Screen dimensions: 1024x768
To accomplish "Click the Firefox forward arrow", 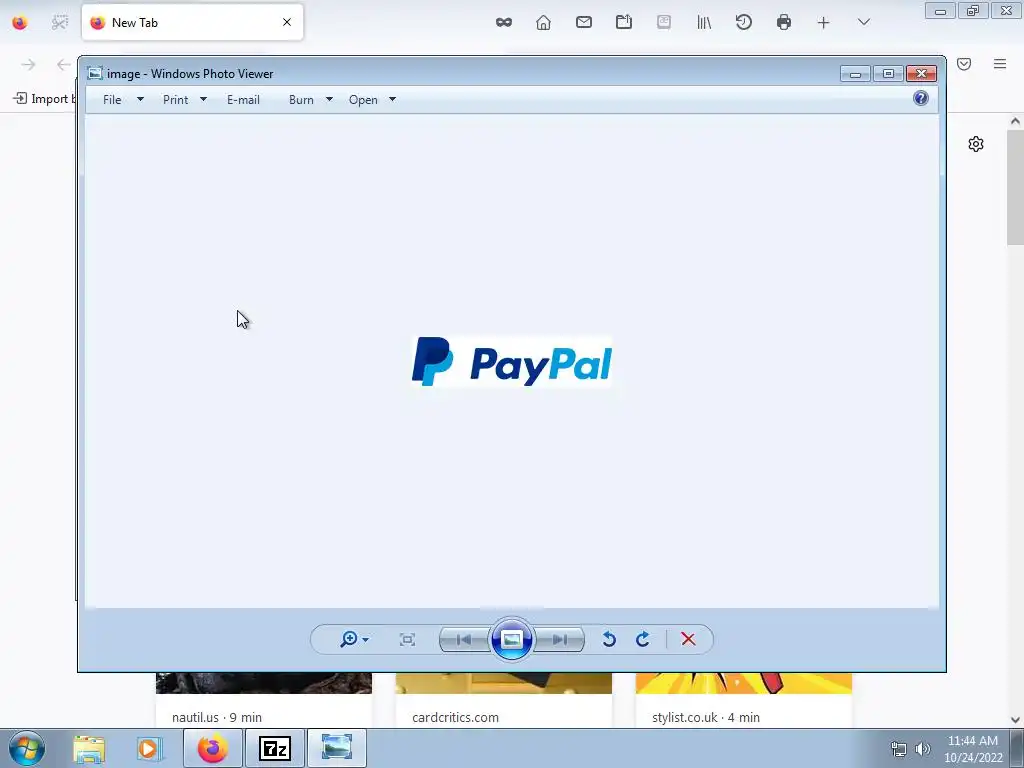I will pos(28,65).
